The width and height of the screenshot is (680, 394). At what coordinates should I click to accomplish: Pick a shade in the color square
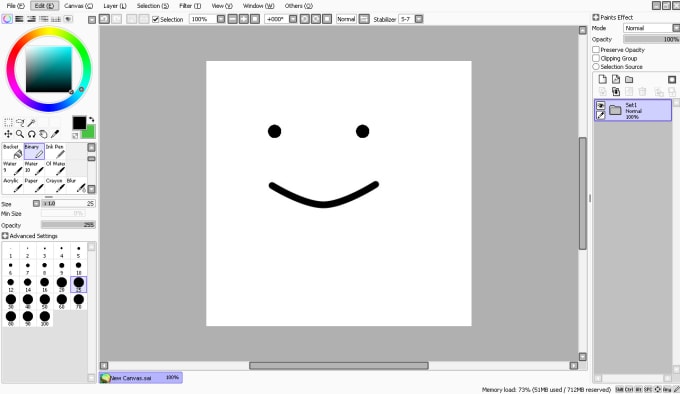49,69
